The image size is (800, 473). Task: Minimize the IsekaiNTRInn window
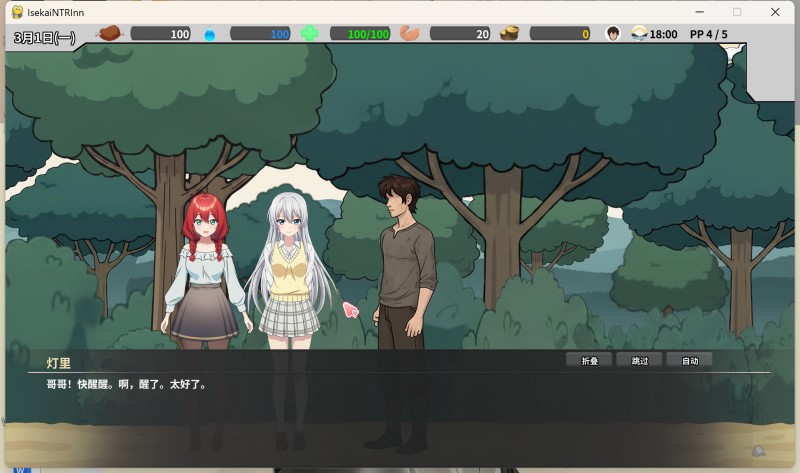[x=699, y=12]
